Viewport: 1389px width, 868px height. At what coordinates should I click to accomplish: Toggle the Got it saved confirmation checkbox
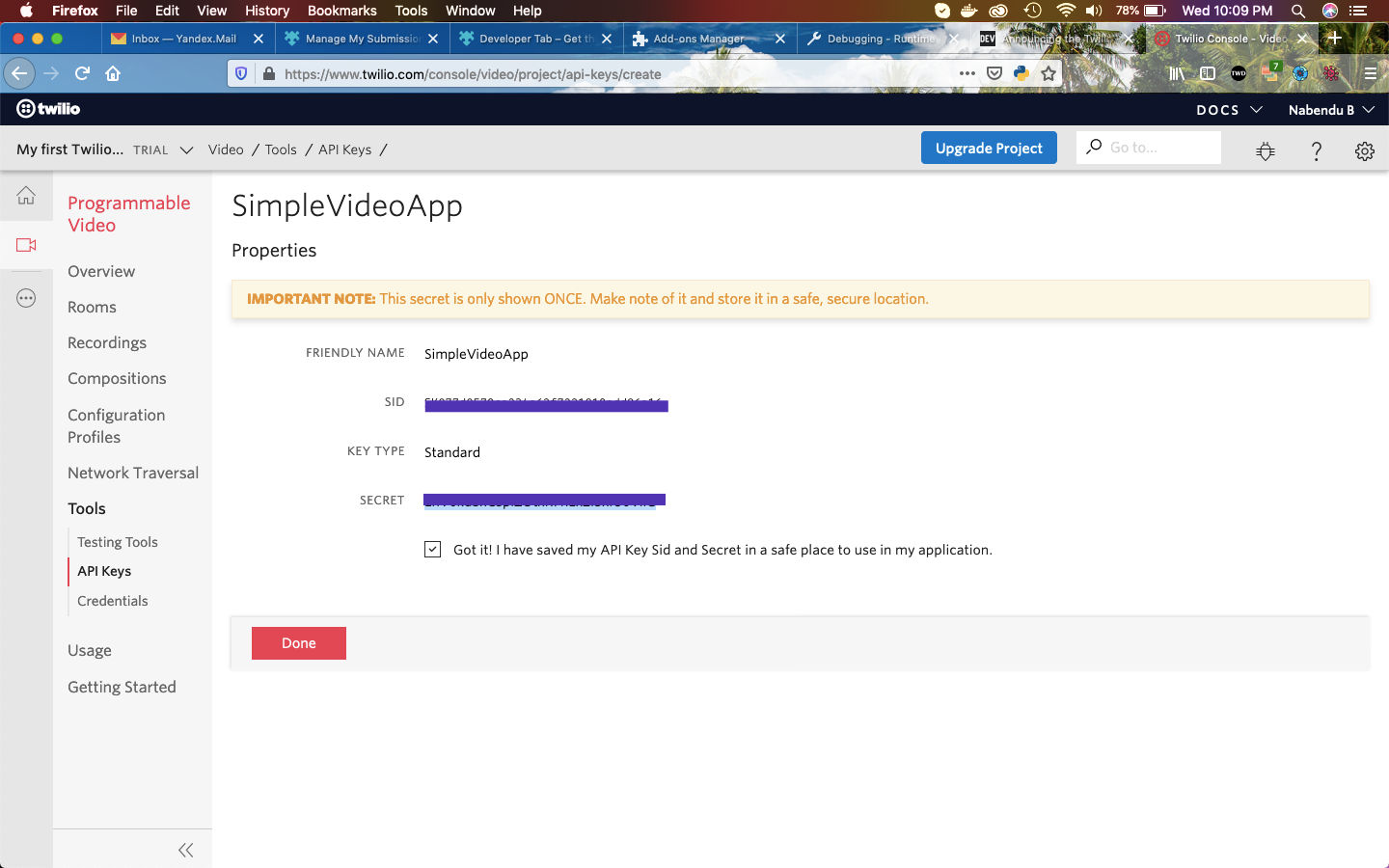(433, 549)
